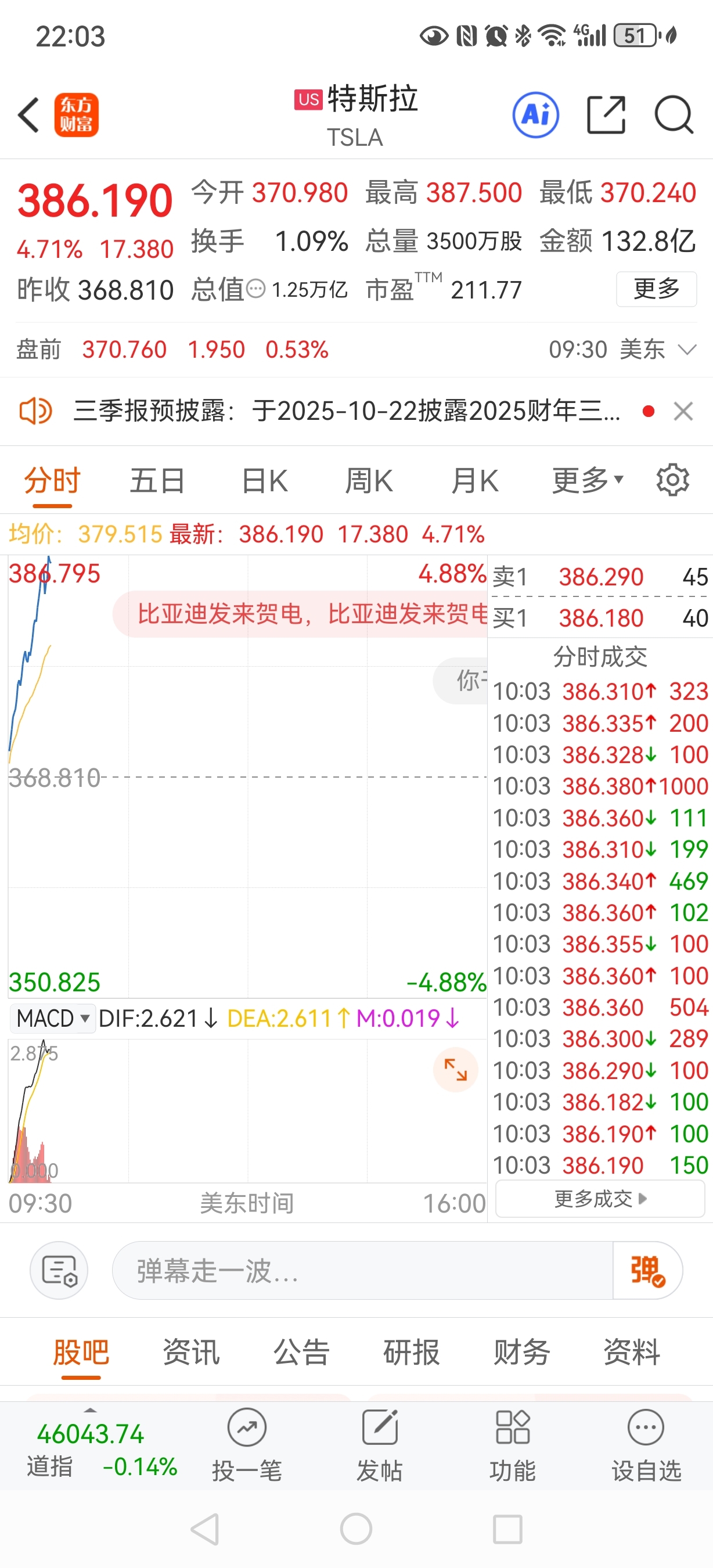Image resolution: width=713 pixels, height=1568 pixels.
Task: Switch to the 资料 tab
Action: tap(632, 1352)
